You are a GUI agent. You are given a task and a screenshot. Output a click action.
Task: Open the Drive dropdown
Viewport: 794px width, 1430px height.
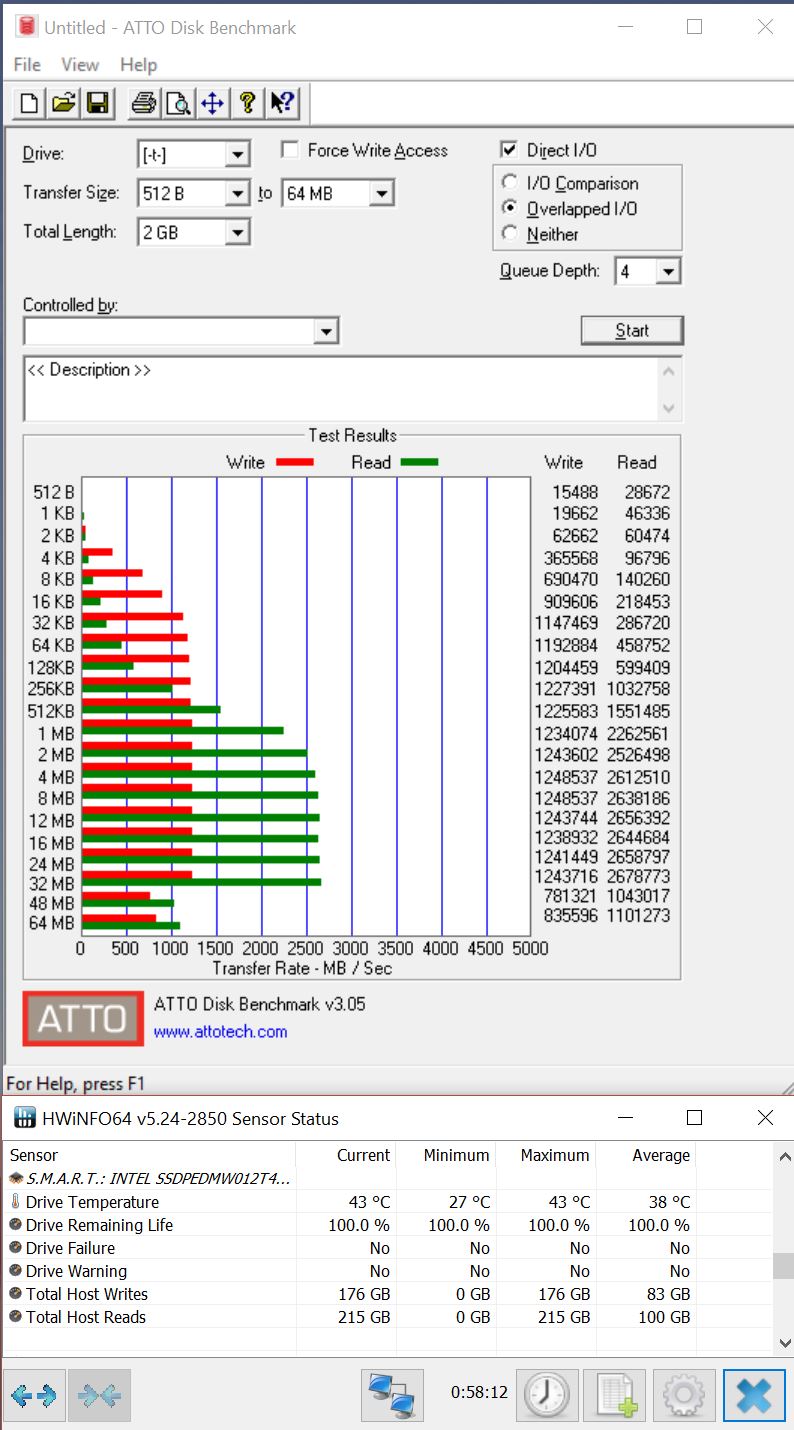pyautogui.click(x=237, y=154)
